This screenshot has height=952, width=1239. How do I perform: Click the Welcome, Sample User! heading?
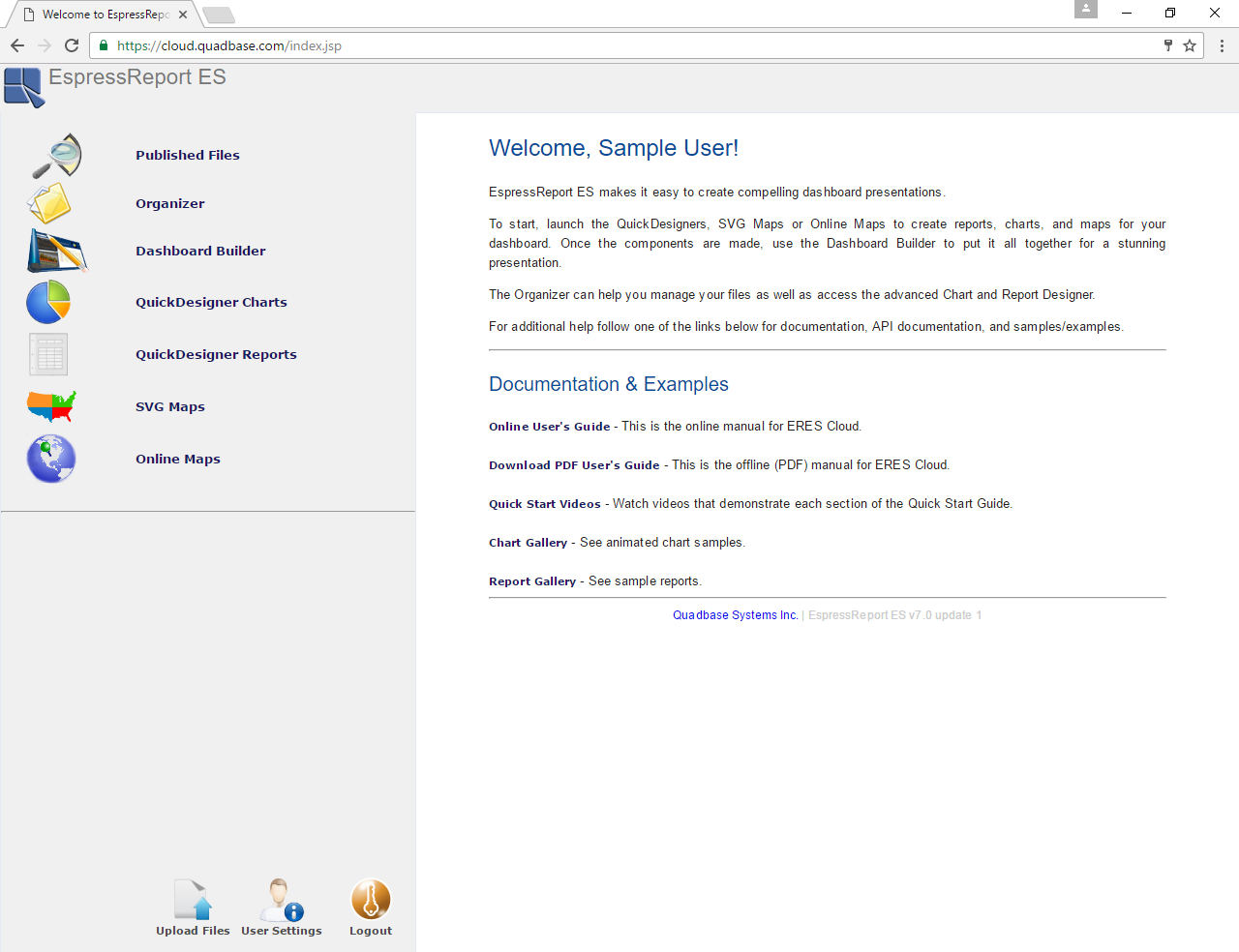coord(614,148)
